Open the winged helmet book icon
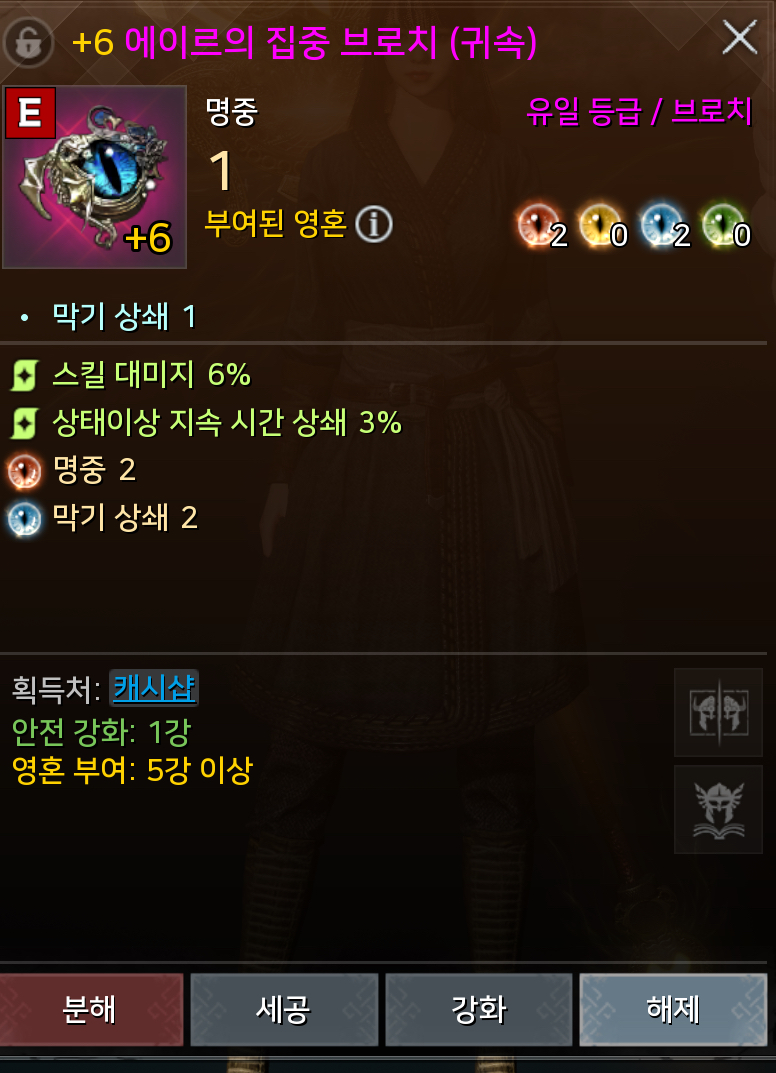This screenshot has height=1073, width=776. (x=719, y=810)
